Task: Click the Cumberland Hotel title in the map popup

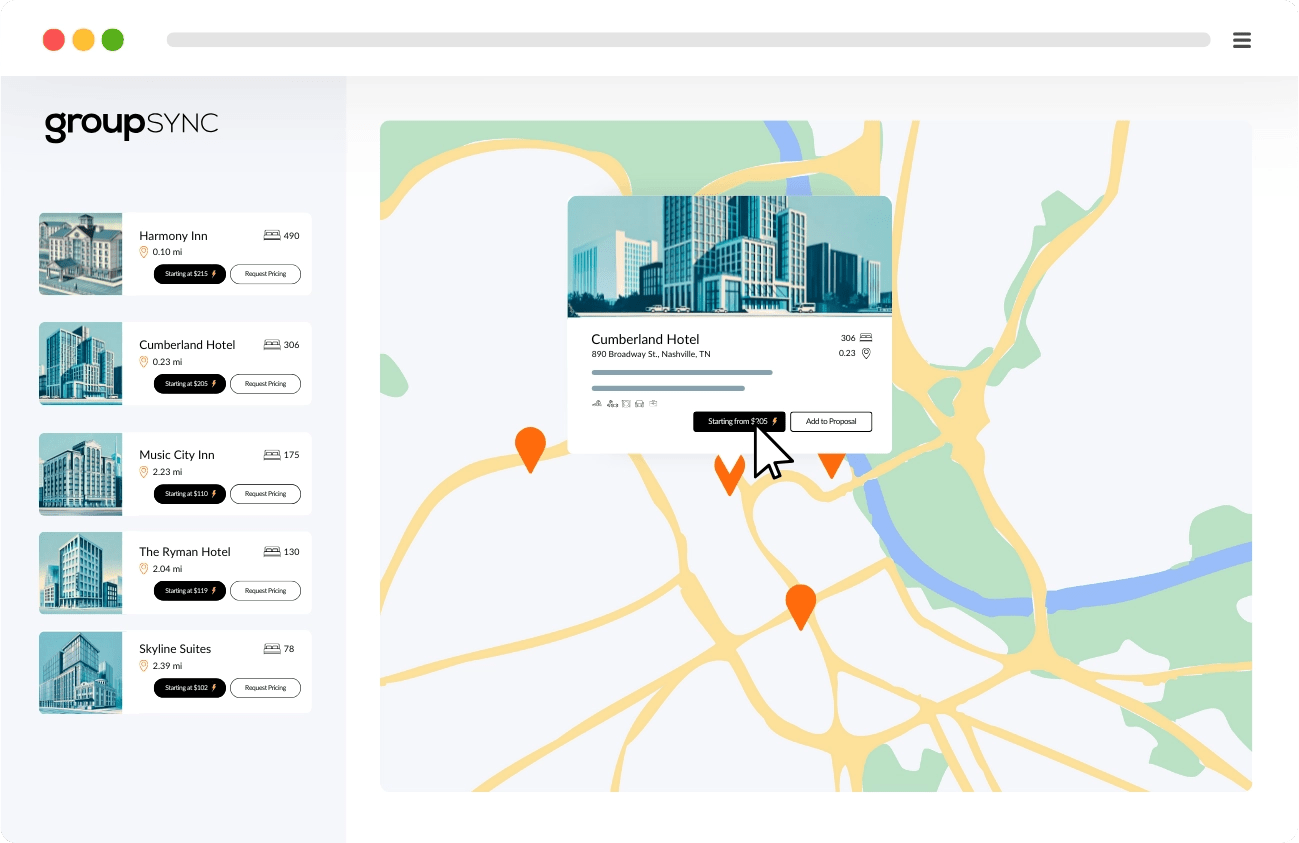Action: coord(645,339)
